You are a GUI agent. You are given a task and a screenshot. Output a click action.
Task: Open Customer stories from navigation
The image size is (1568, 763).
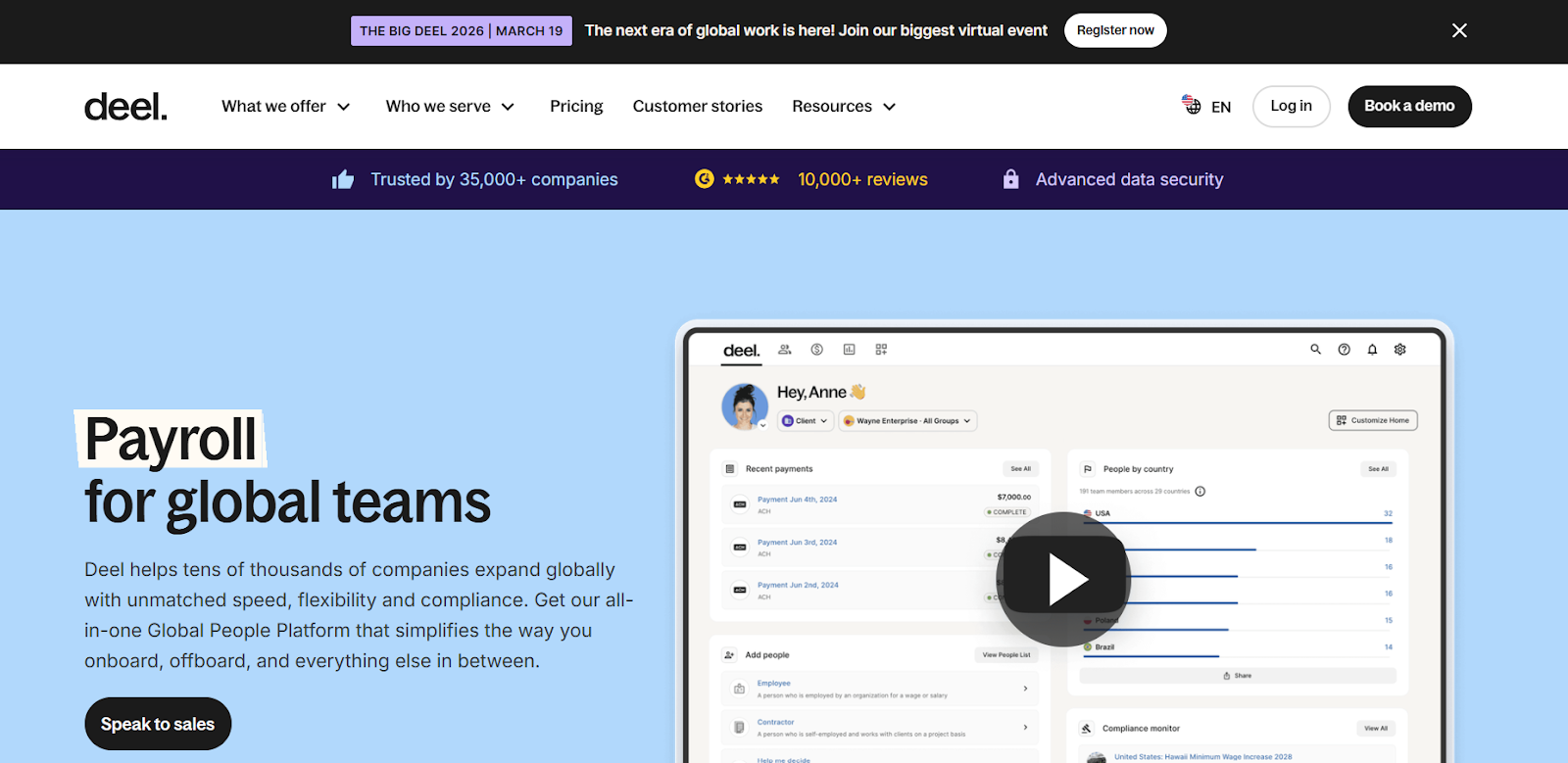698,106
